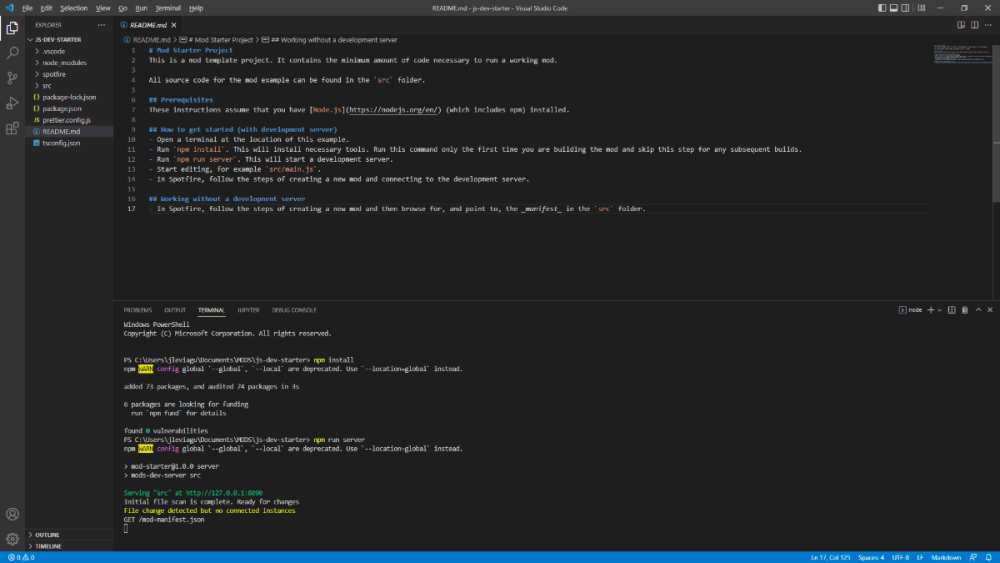This screenshot has width=1000, height=563.
Task: Open the Extensions view
Action: [12, 129]
